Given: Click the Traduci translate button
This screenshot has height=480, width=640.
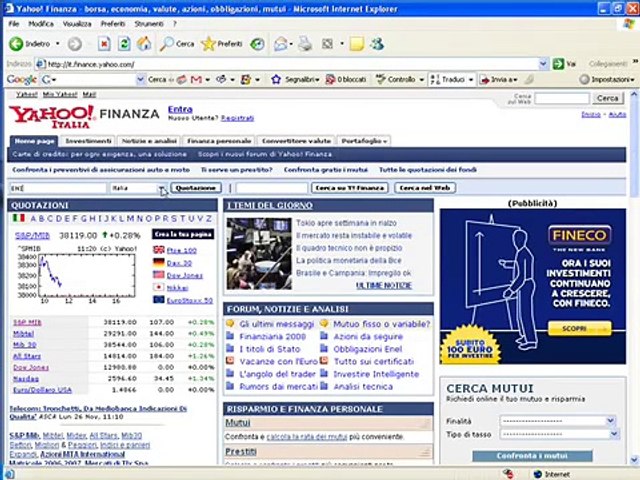Looking at the screenshot, I should click(448, 80).
